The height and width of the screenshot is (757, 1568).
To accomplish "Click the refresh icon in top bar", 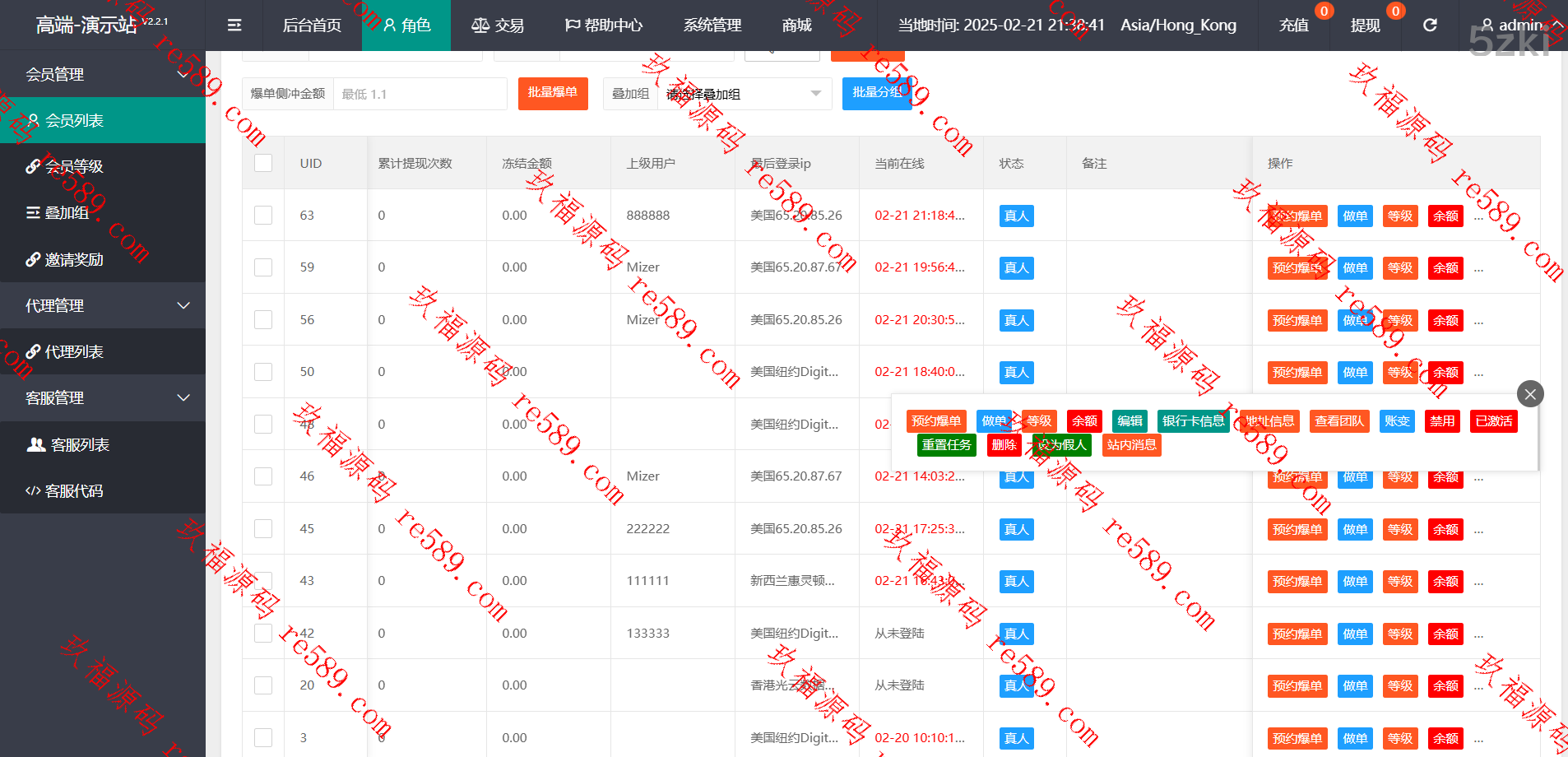I will (x=1430, y=26).
